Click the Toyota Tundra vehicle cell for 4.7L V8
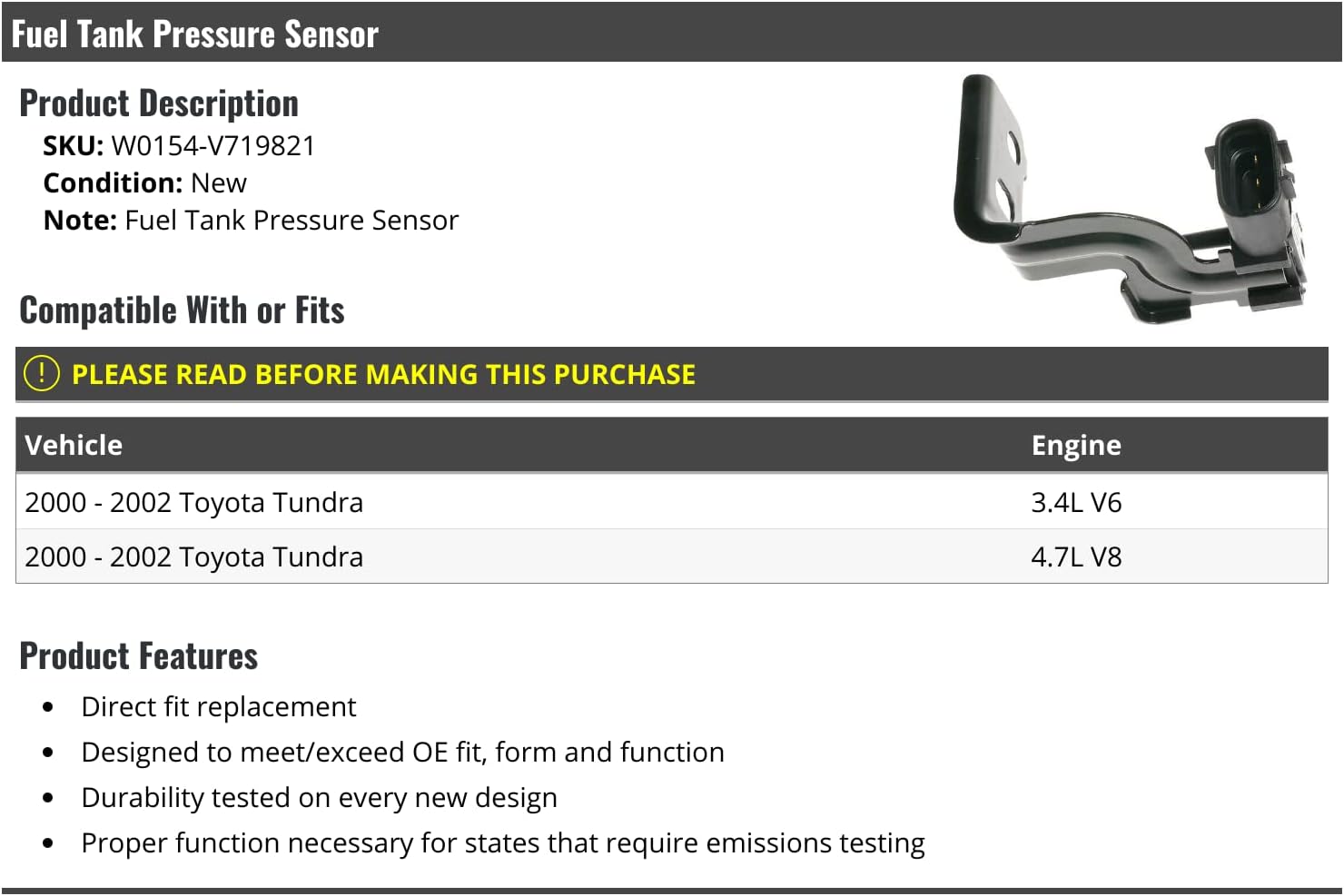 [x=194, y=557]
